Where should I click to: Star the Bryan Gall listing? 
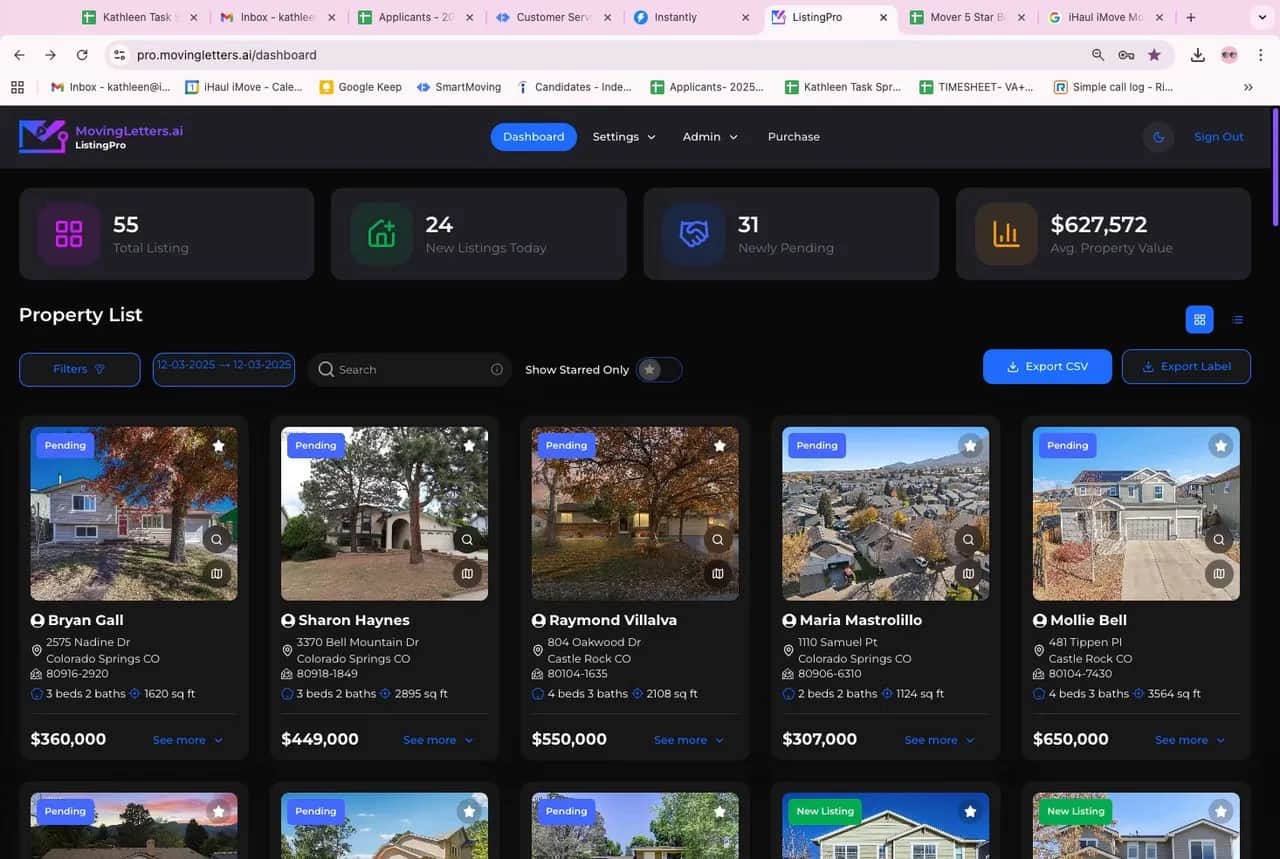pyautogui.click(x=218, y=446)
